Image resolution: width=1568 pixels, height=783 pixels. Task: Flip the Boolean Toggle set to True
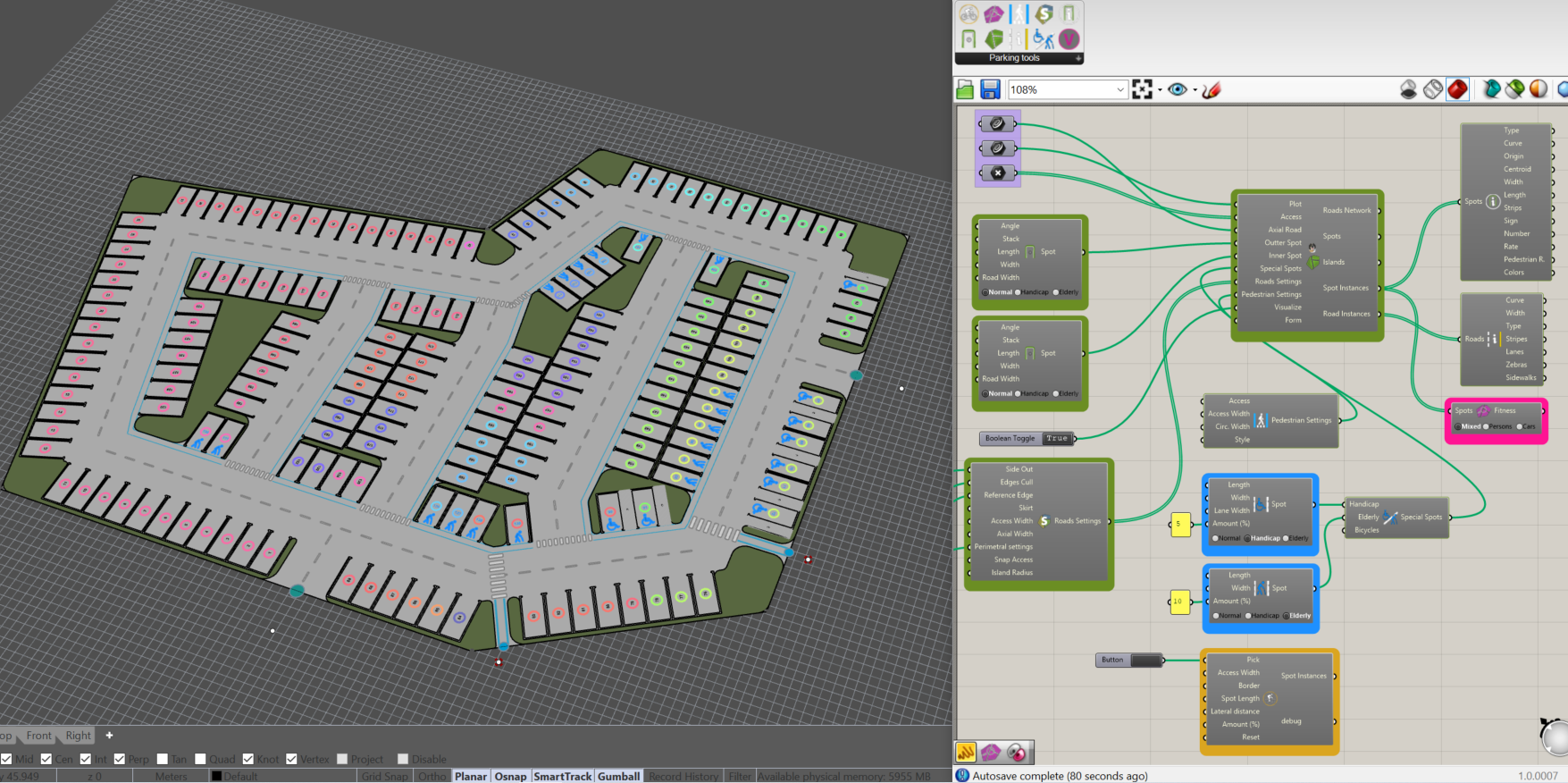point(1057,439)
